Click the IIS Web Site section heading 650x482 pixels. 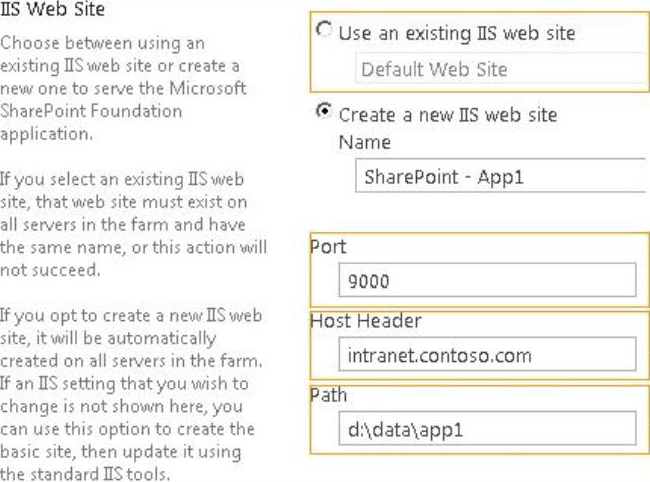[53, 9]
